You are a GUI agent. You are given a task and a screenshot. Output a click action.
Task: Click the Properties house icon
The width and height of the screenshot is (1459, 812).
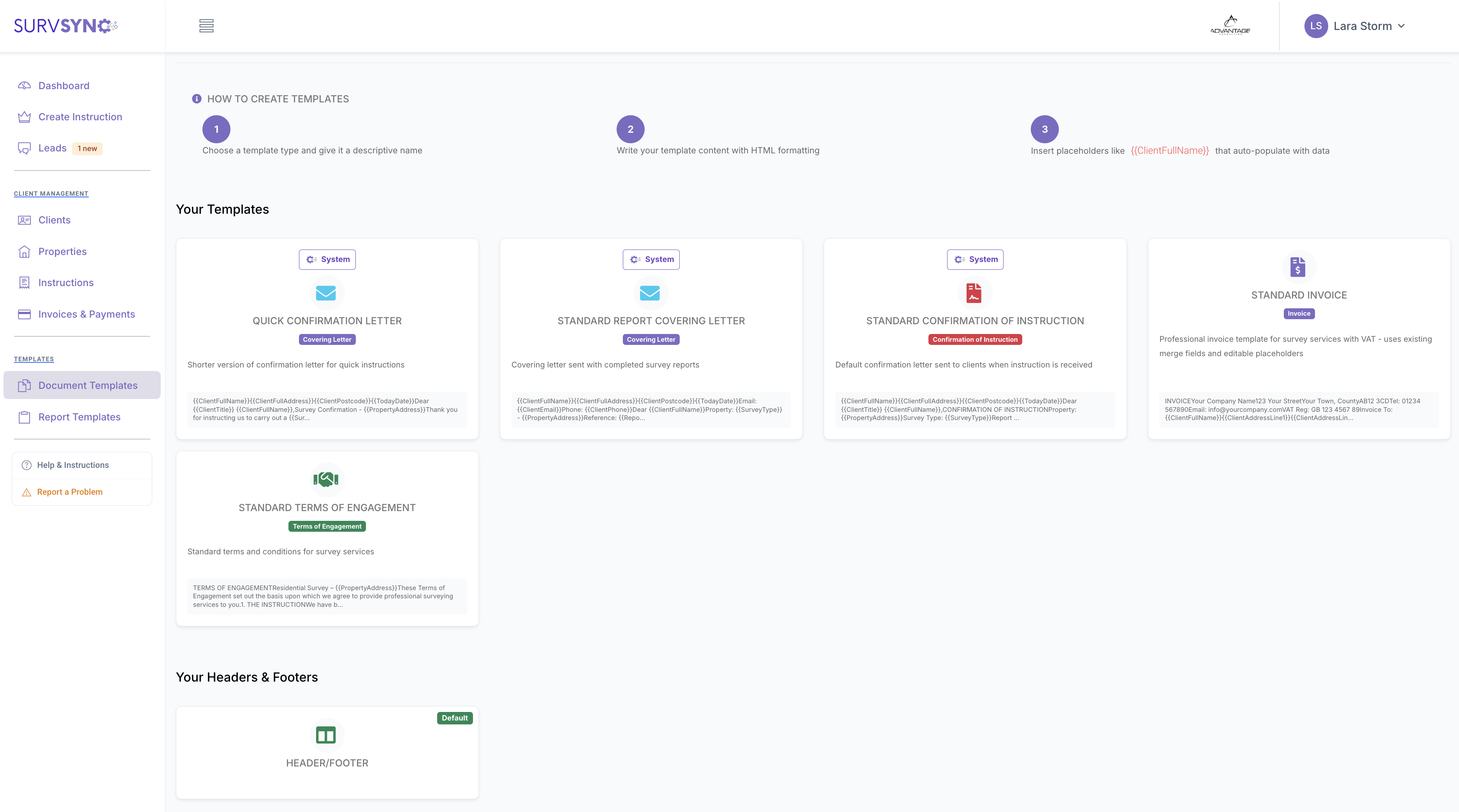[25, 251]
